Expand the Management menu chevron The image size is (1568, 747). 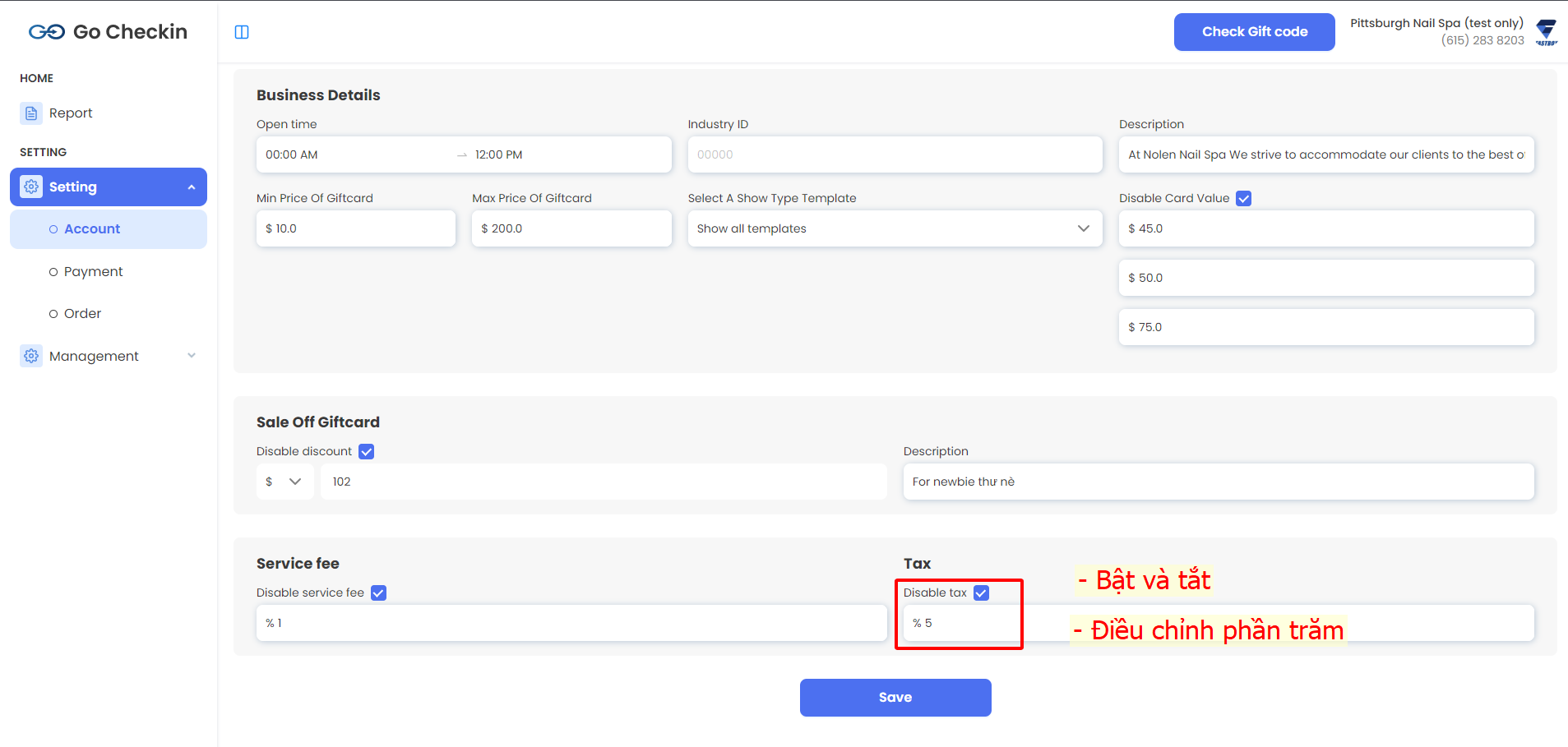click(192, 356)
